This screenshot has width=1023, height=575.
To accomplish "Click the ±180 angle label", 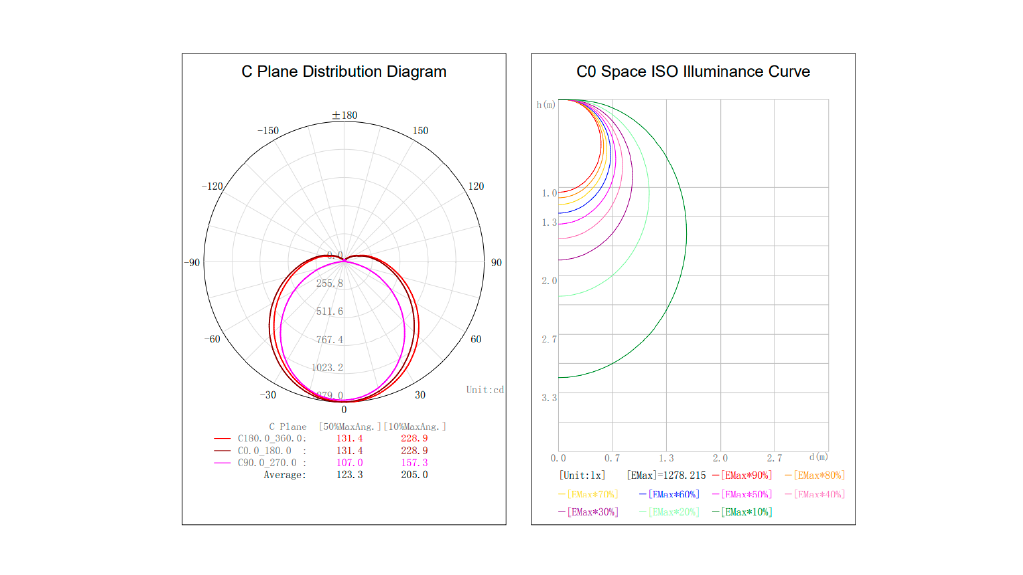I will (x=344, y=116).
